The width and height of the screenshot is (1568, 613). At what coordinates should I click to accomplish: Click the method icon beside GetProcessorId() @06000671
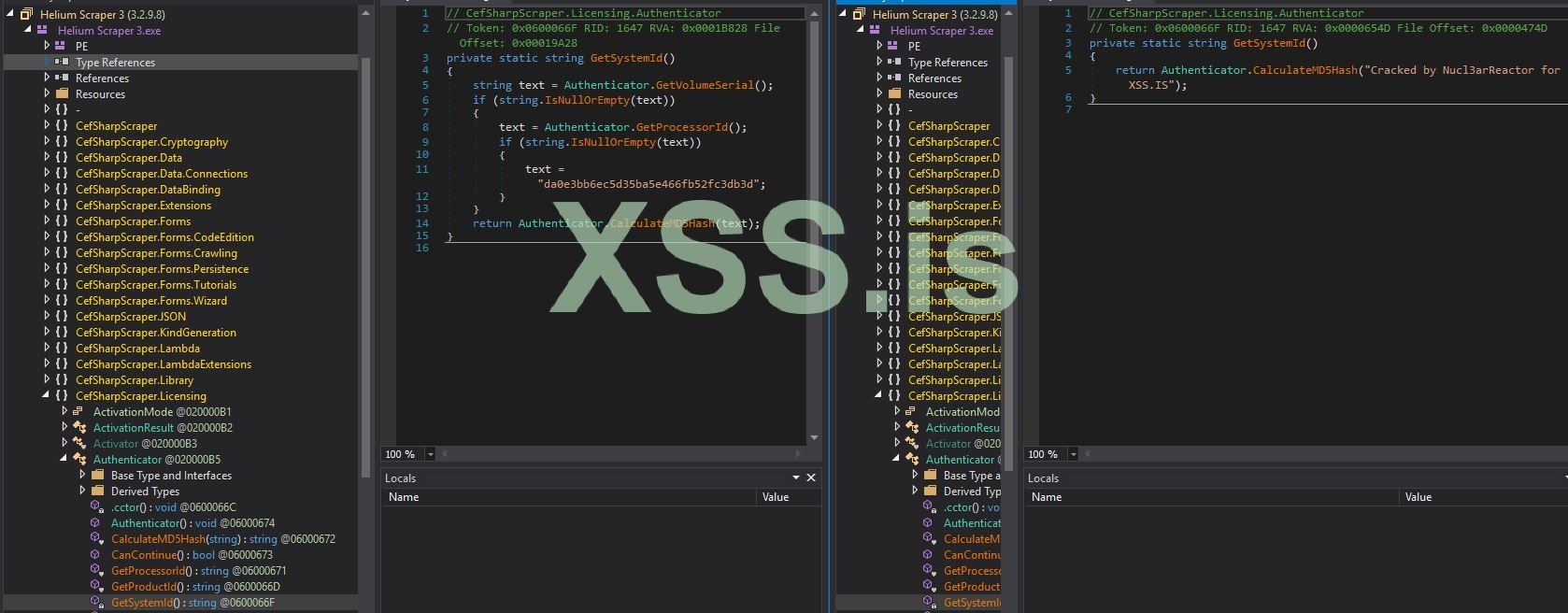point(96,570)
